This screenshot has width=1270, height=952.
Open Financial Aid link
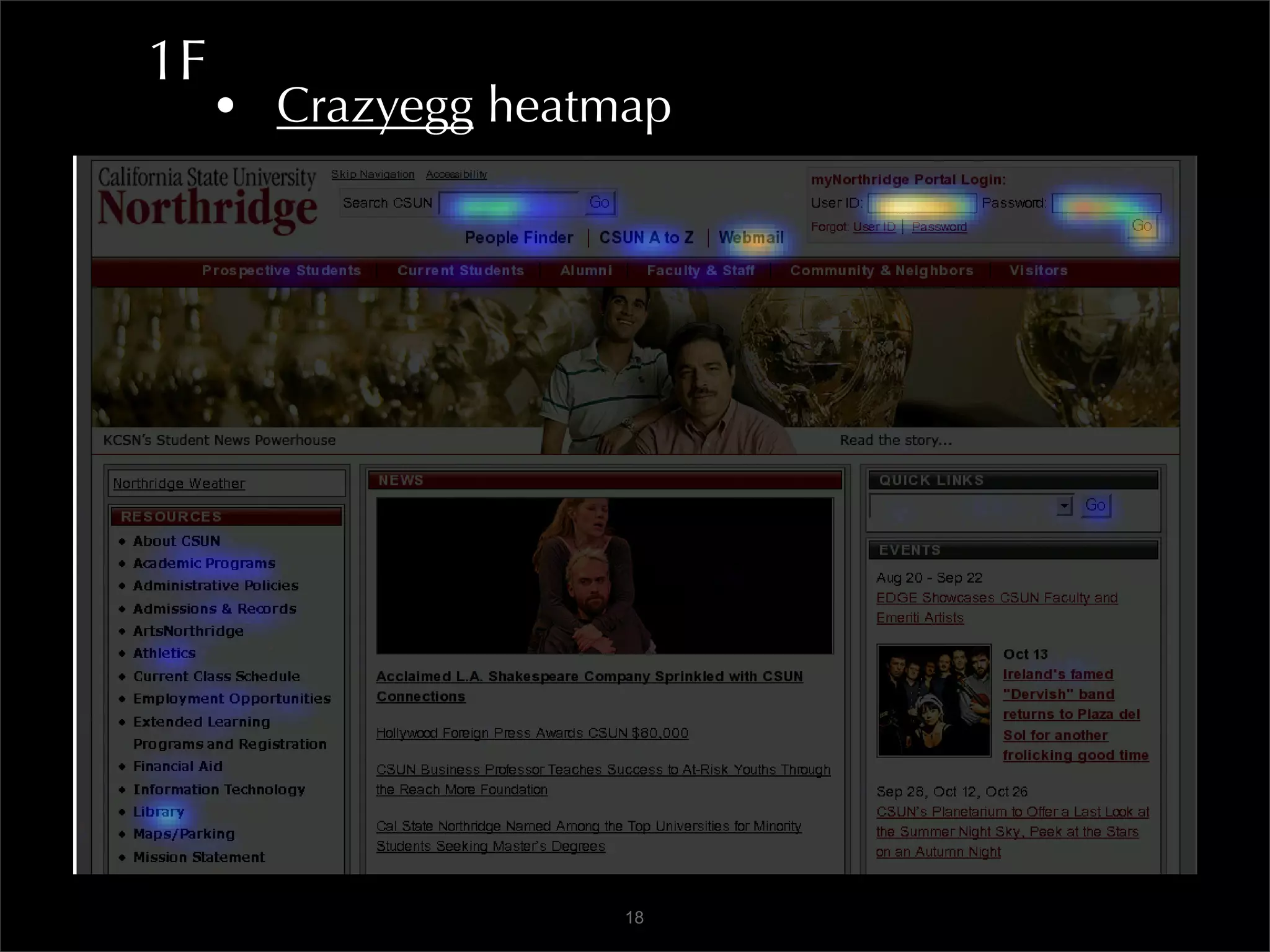coord(178,767)
